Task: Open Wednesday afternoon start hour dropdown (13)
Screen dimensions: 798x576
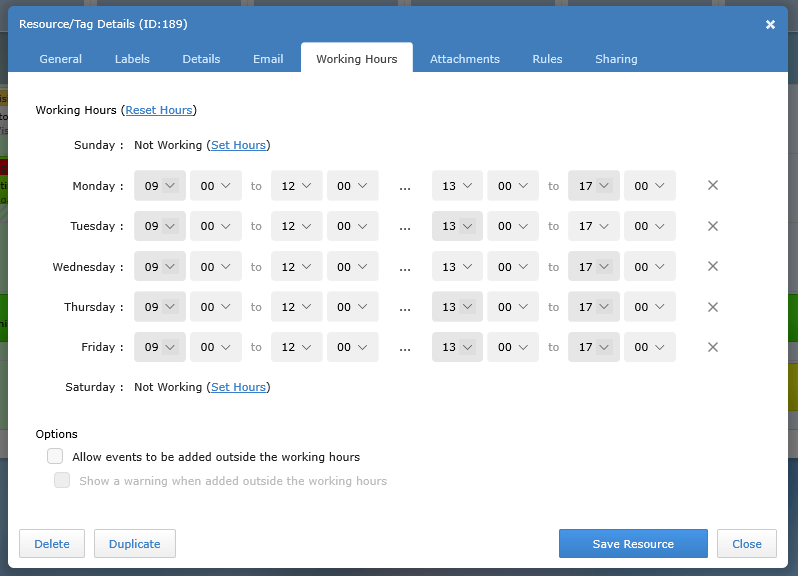Action: click(x=458, y=267)
